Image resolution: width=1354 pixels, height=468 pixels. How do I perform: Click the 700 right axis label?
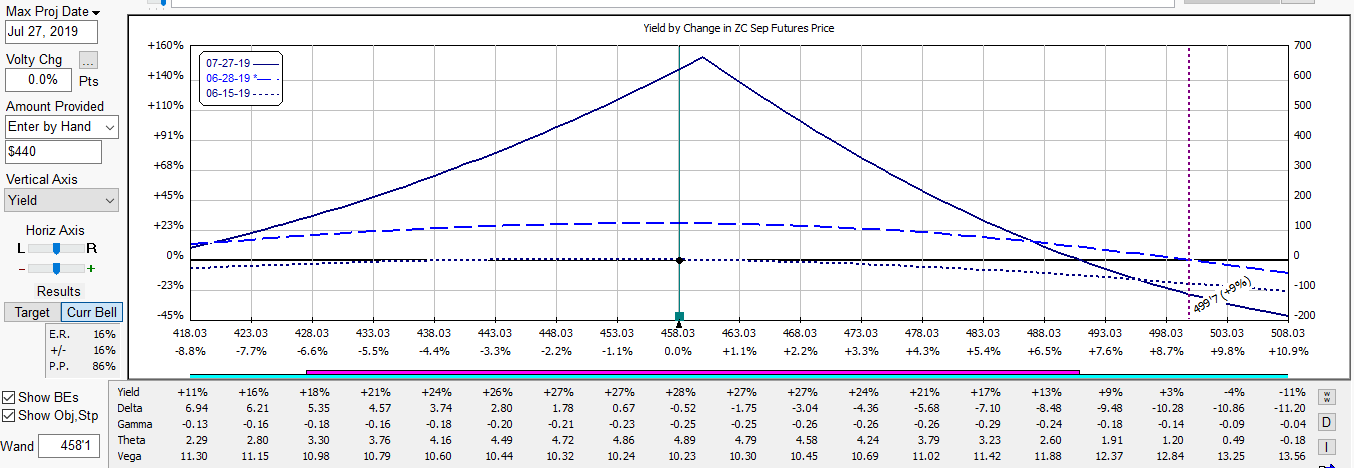[1302, 46]
